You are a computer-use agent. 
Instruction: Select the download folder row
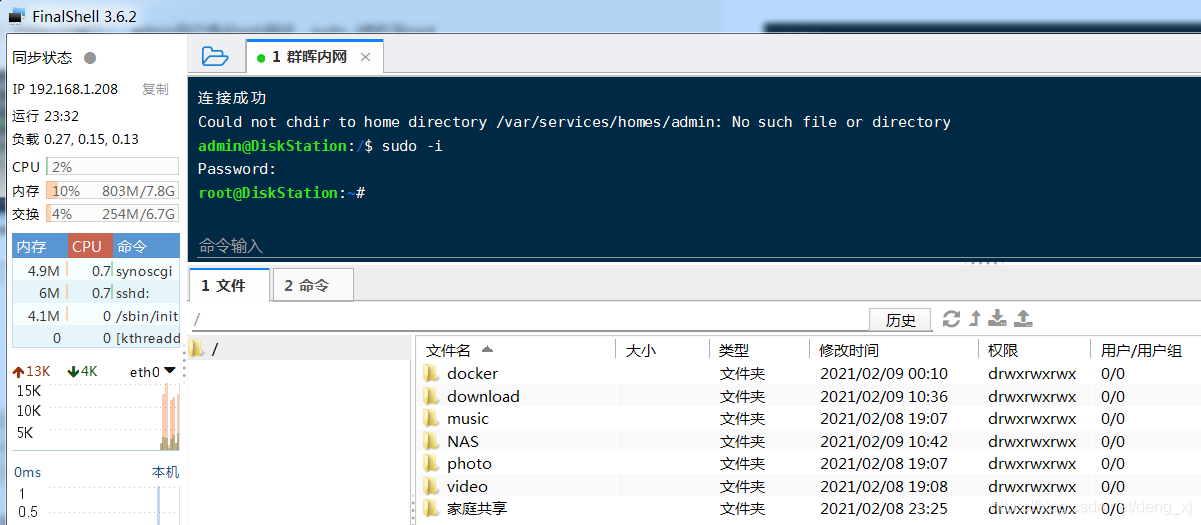(x=808, y=396)
